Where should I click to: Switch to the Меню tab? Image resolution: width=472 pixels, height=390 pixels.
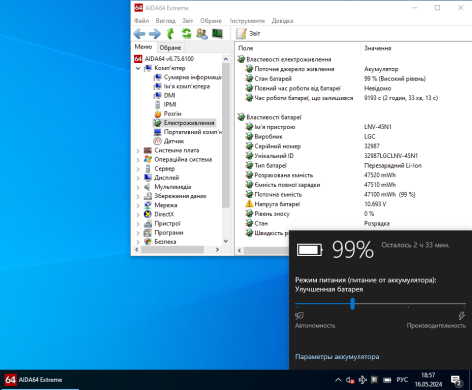[x=143, y=47]
